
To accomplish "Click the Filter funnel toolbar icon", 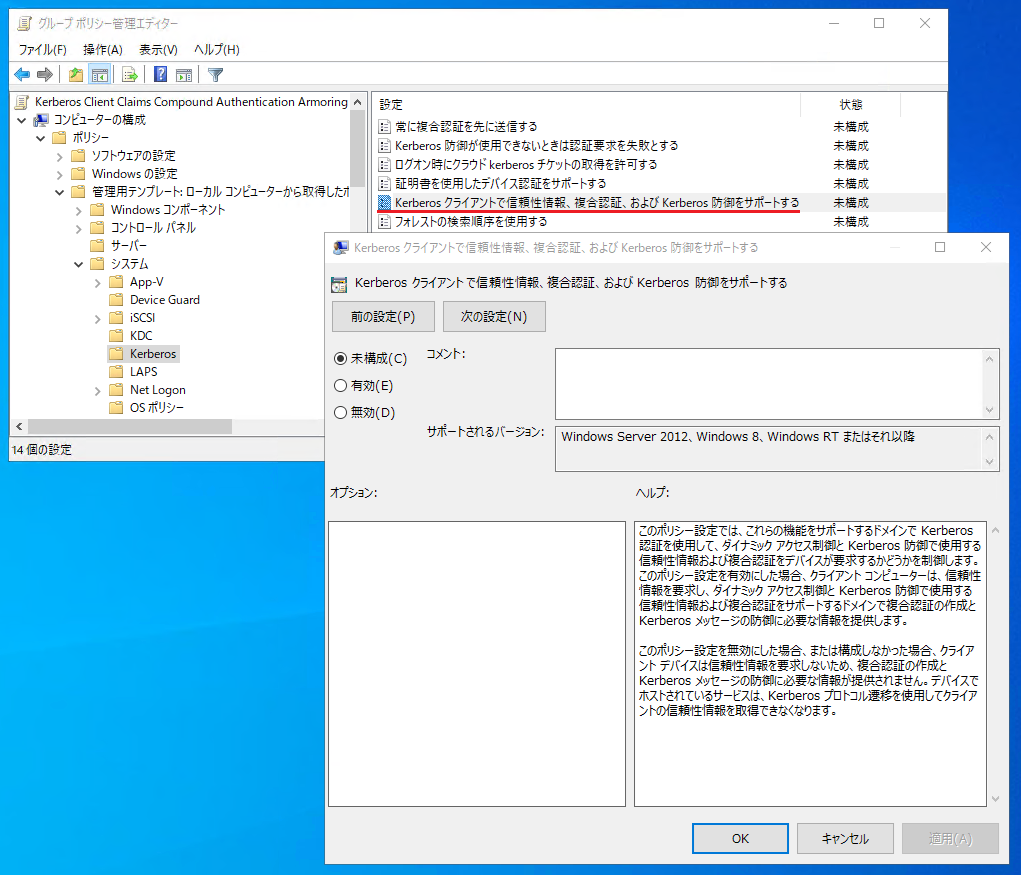I will pos(216,75).
